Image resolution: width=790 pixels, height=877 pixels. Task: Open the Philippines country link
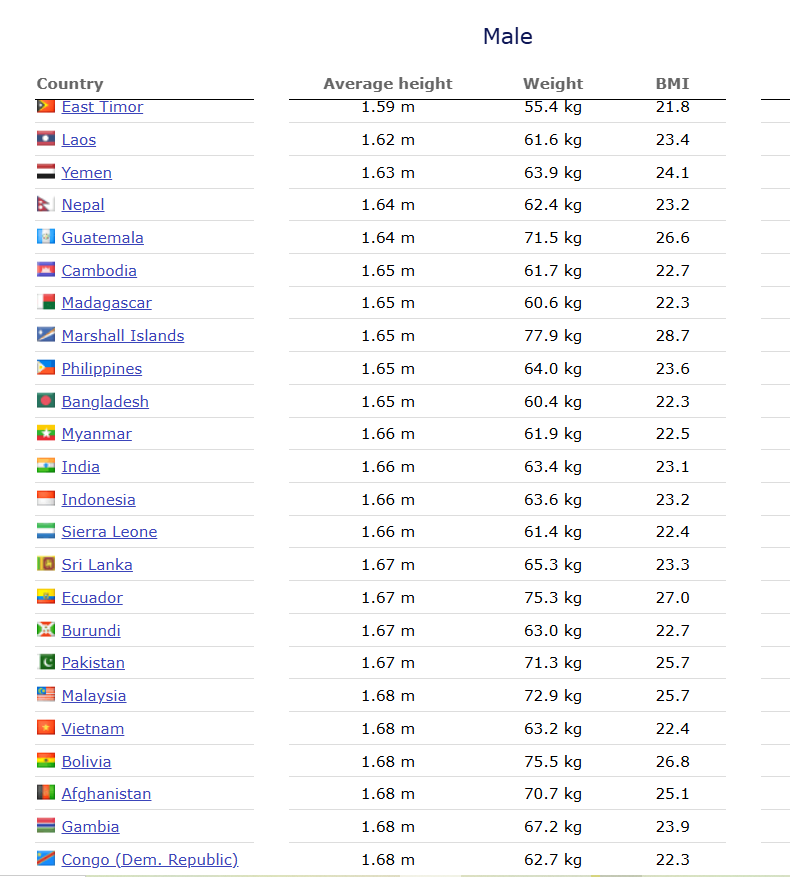[x=102, y=369]
